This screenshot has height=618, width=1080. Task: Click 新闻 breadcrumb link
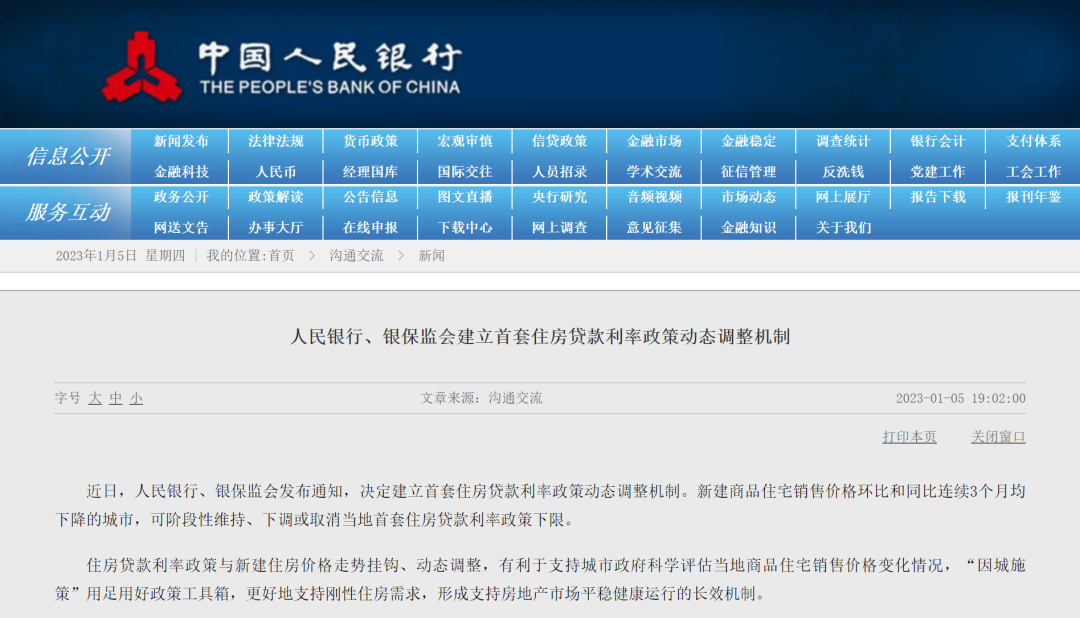[431, 256]
